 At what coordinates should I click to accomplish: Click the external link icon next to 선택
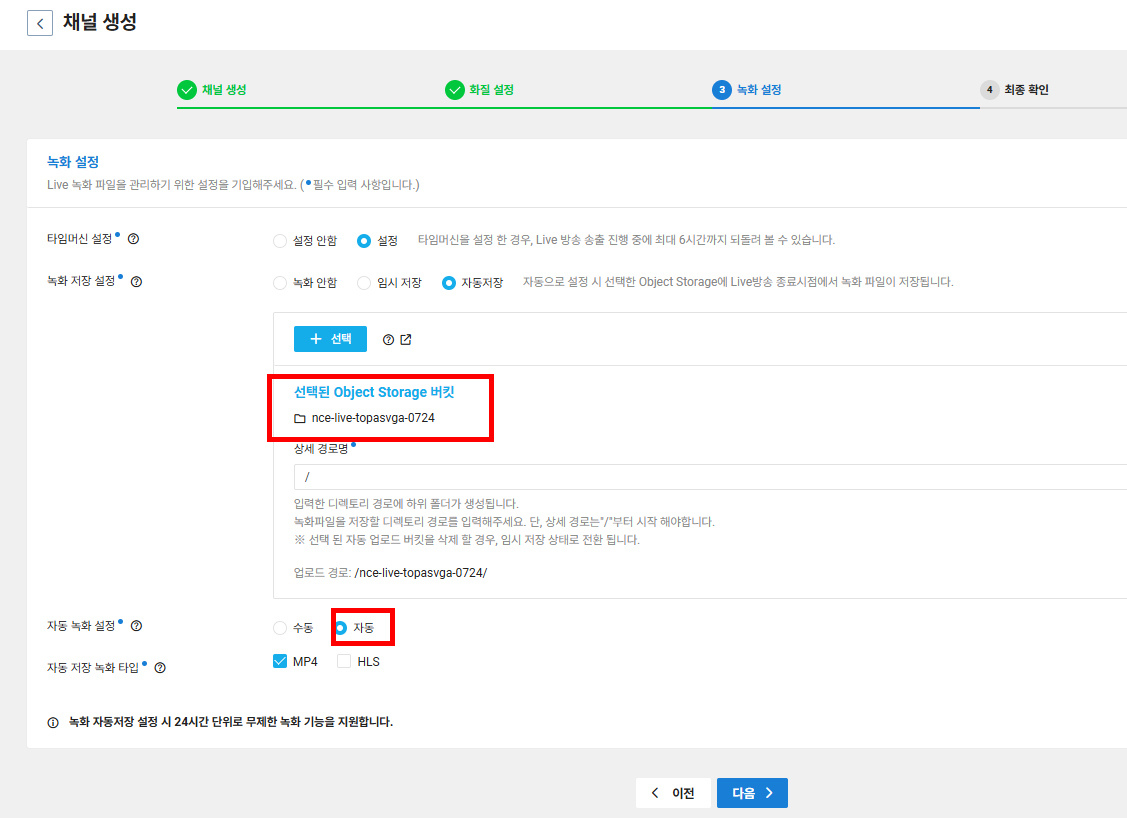[406, 339]
